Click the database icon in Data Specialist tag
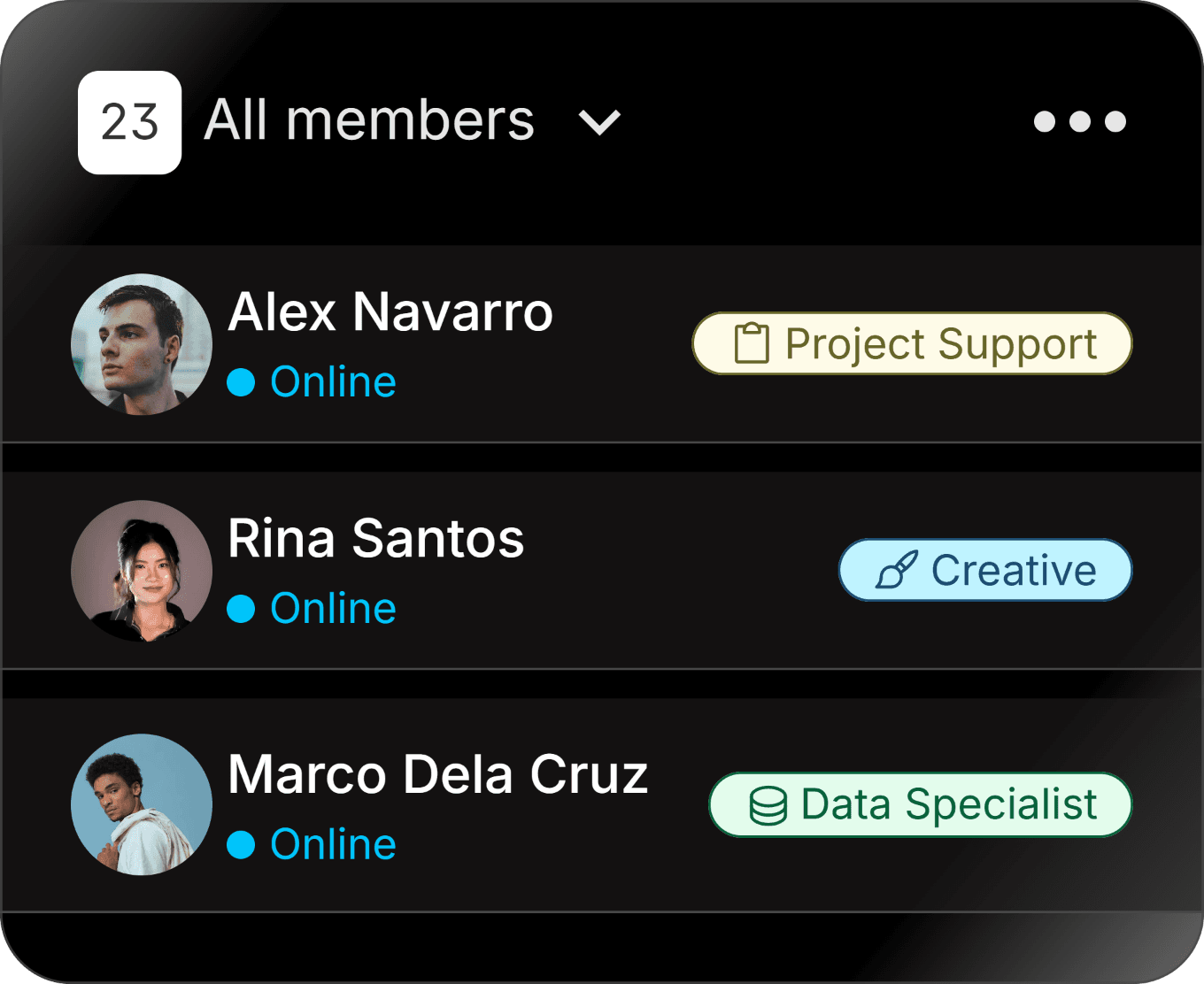The width and height of the screenshot is (1204, 984). coord(768,805)
